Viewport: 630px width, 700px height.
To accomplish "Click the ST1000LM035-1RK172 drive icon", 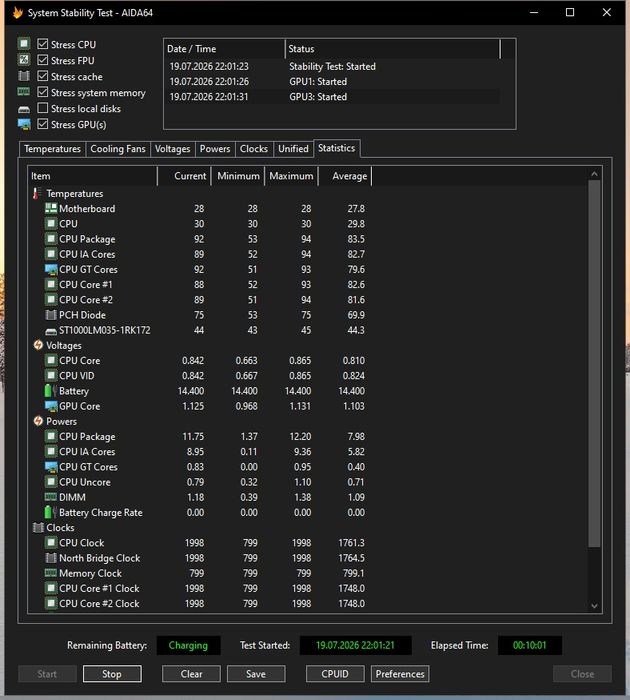I will [x=51, y=331].
